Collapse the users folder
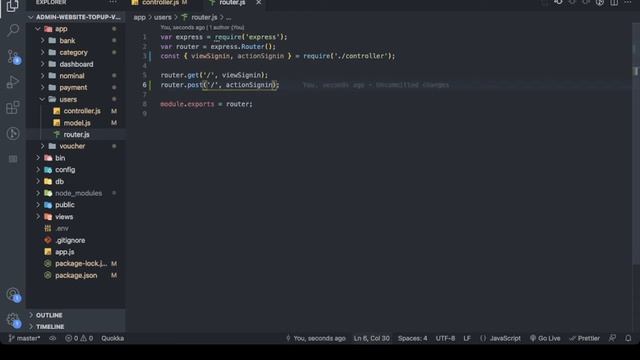The width and height of the screenshot is (640, 360). click(68, 100)
